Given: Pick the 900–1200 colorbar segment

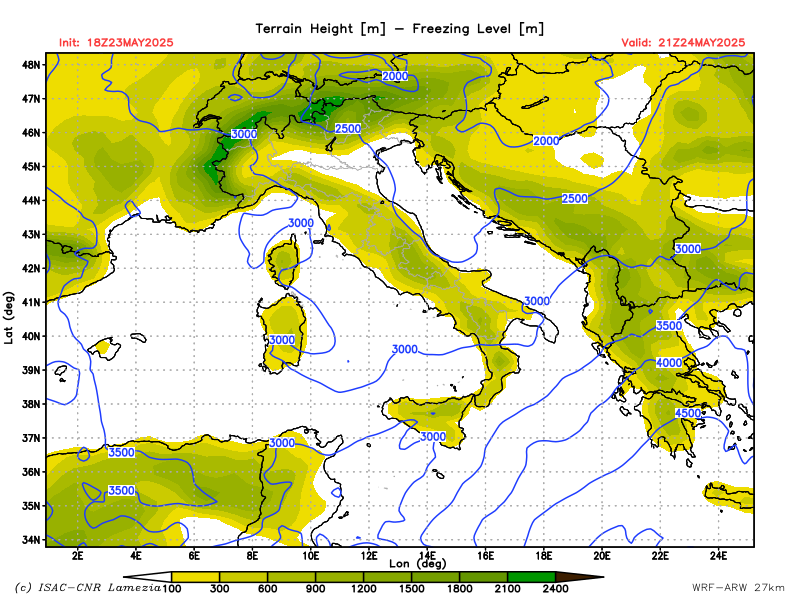Looking at the screenshot, I should pyautogui.click(x=339, y=577).
